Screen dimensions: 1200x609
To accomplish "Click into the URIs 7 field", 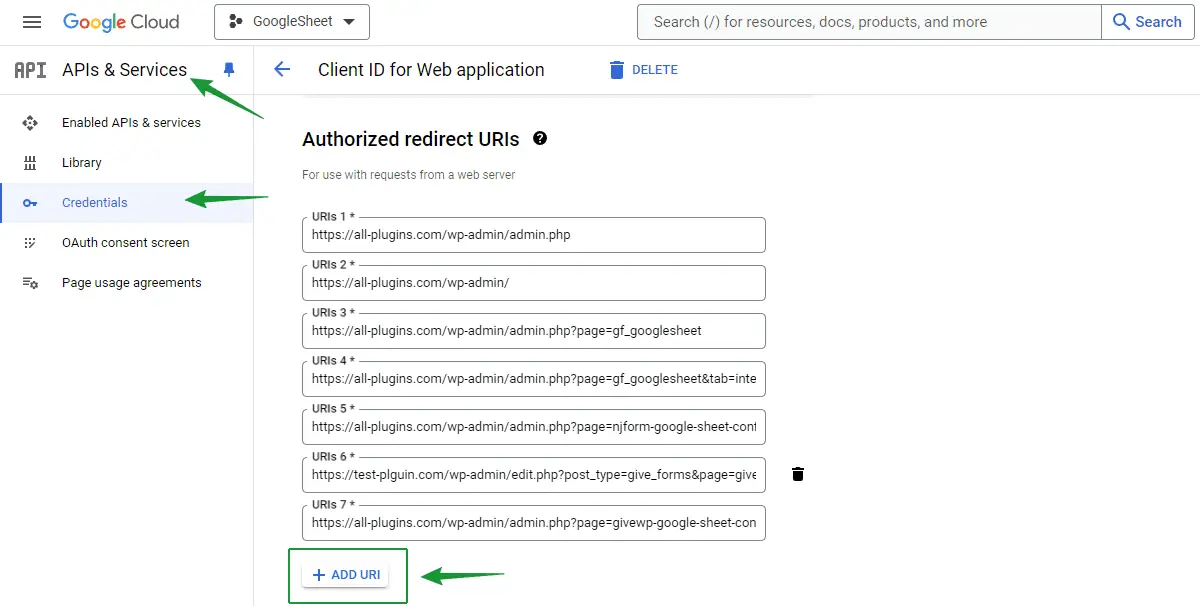I will coord(533,523).
